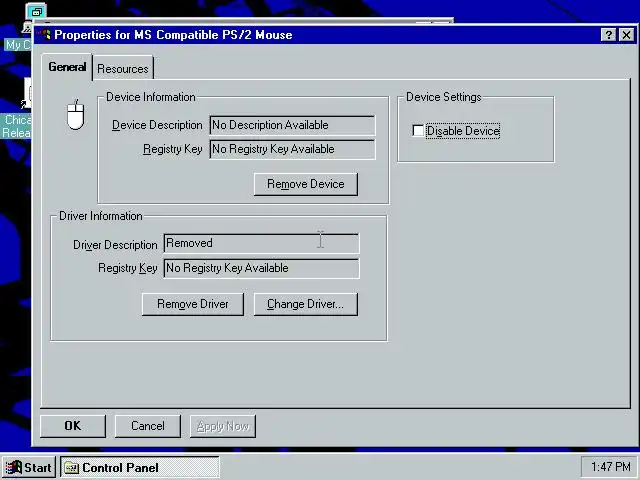
Task: Click the driver Registry Key field
Action: pos(261,268)
